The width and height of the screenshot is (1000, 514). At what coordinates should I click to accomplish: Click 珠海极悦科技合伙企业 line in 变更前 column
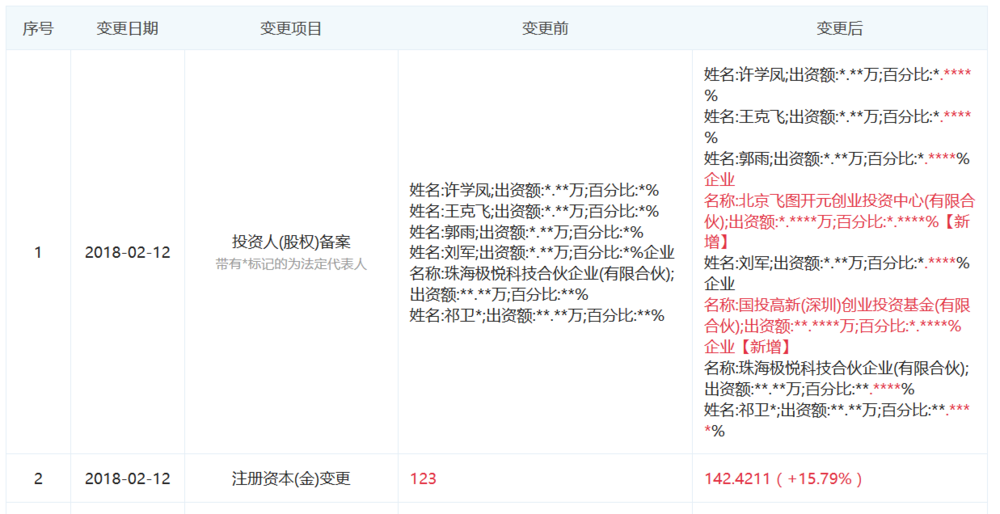click(x=542, y=284)
